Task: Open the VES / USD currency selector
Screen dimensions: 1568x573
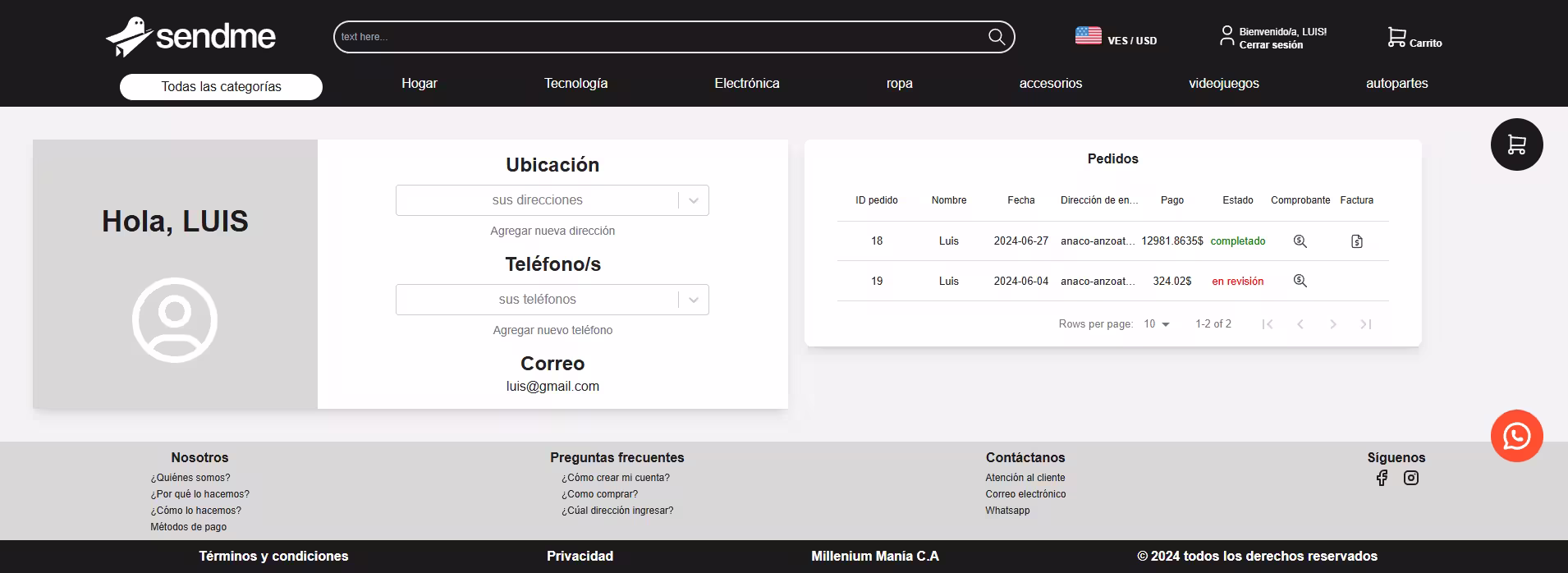Action: point(1131,40)
